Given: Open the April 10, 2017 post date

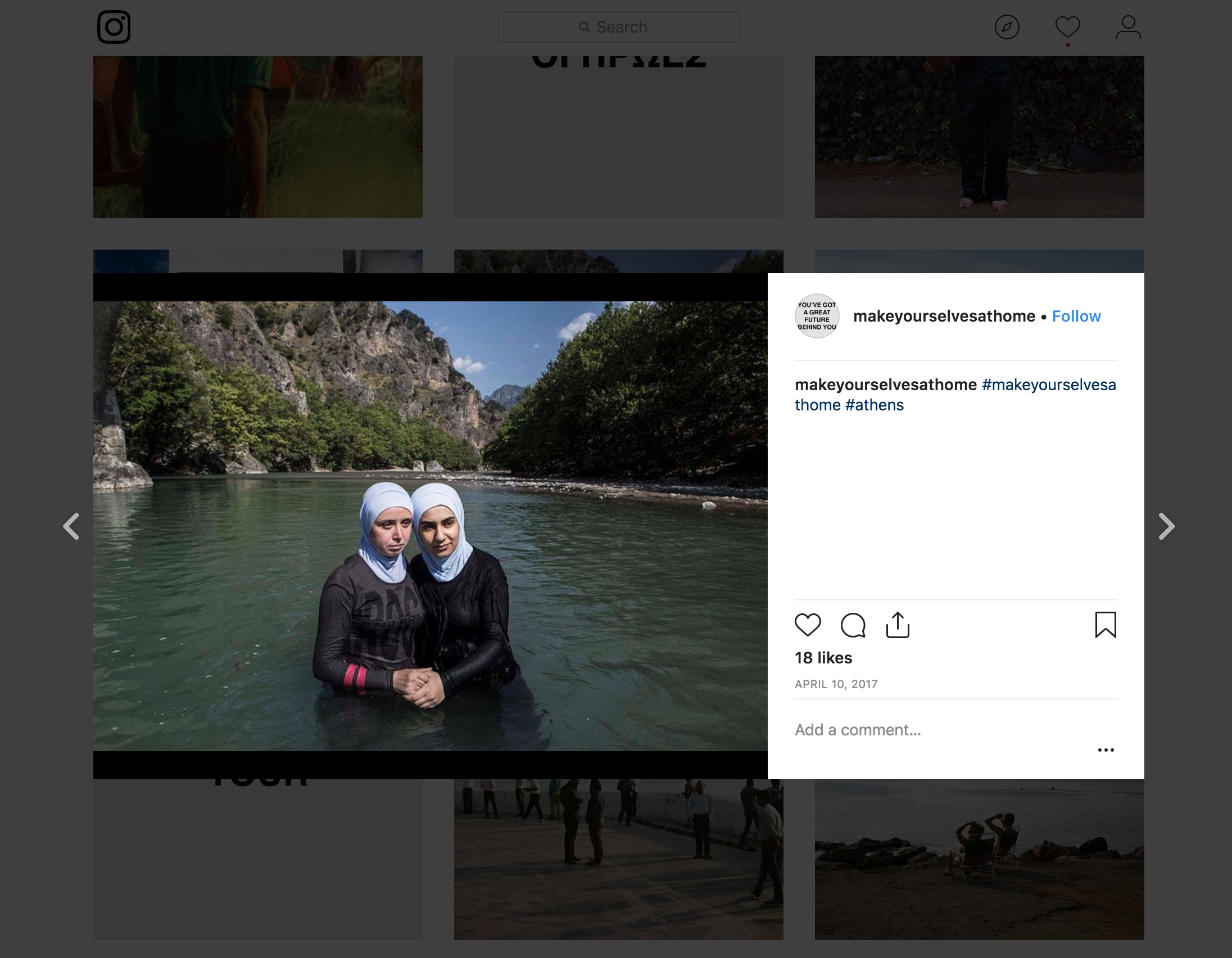Looking at the screenshot, I should pos(836,684).
